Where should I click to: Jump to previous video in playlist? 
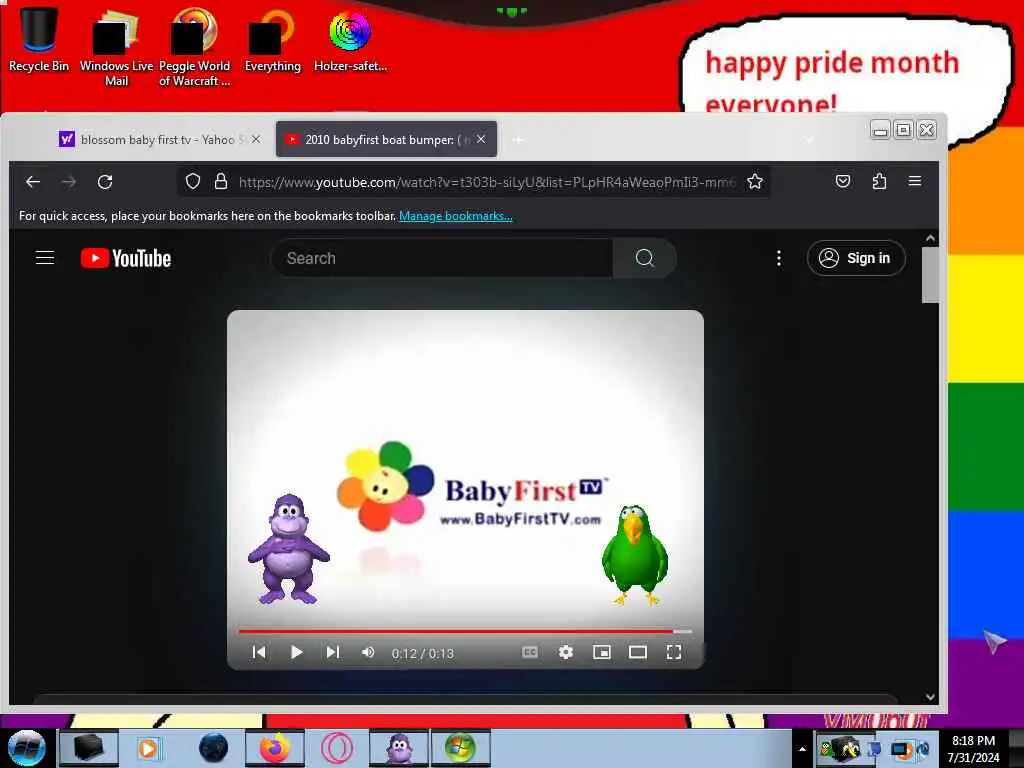(x=259, y=652)
